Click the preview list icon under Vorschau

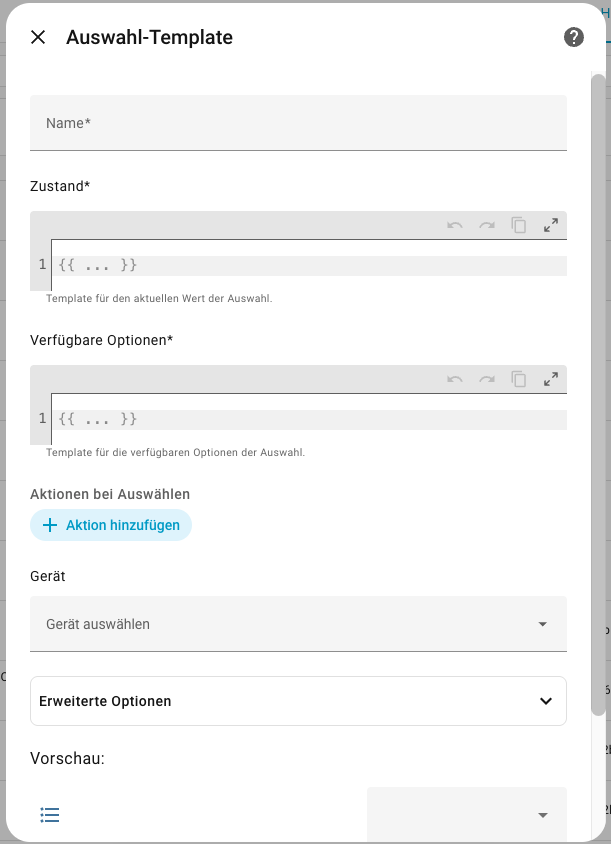click(x=50, y=815)
